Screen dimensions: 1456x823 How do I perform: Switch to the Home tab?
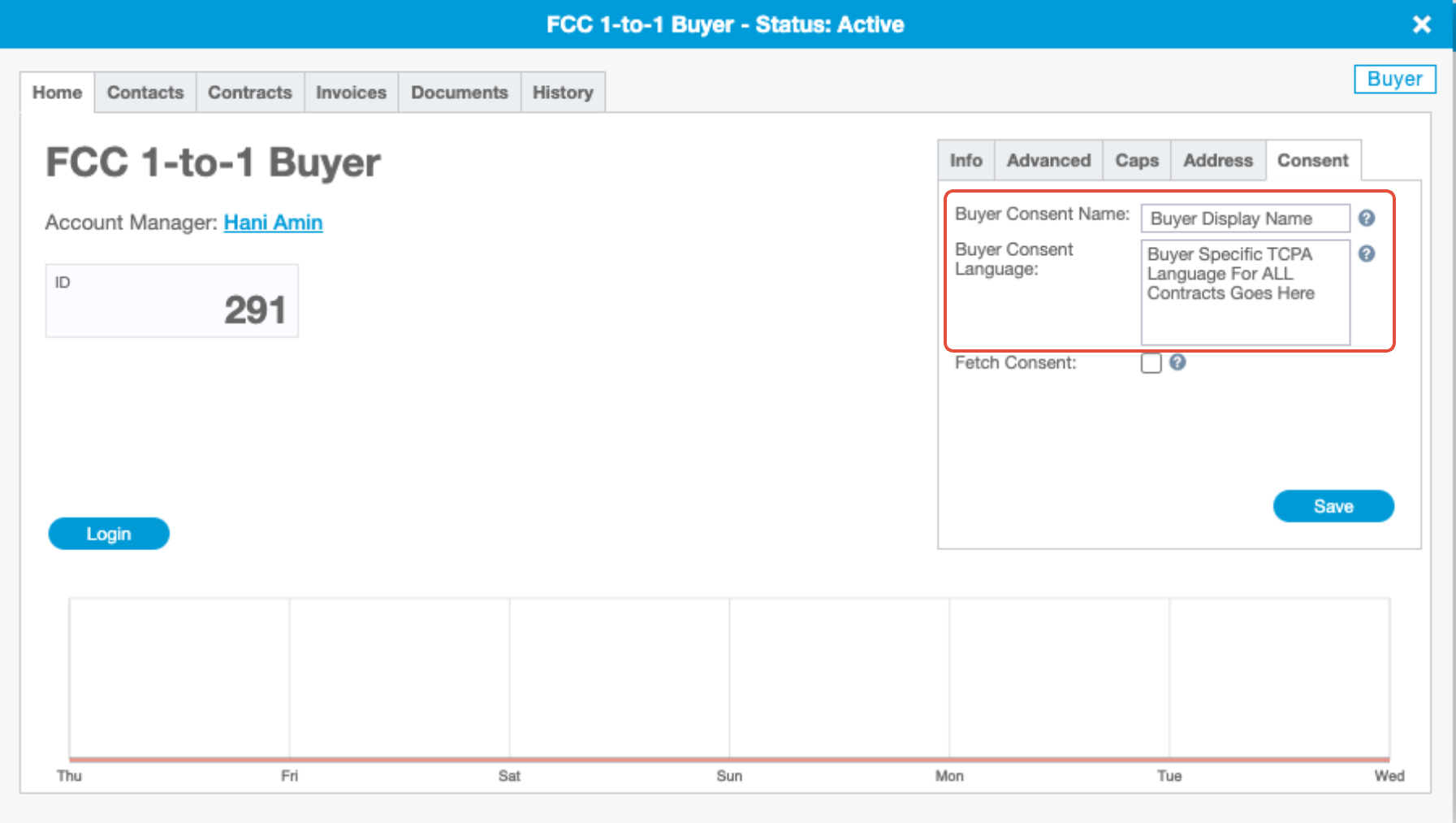click(57, 93)
